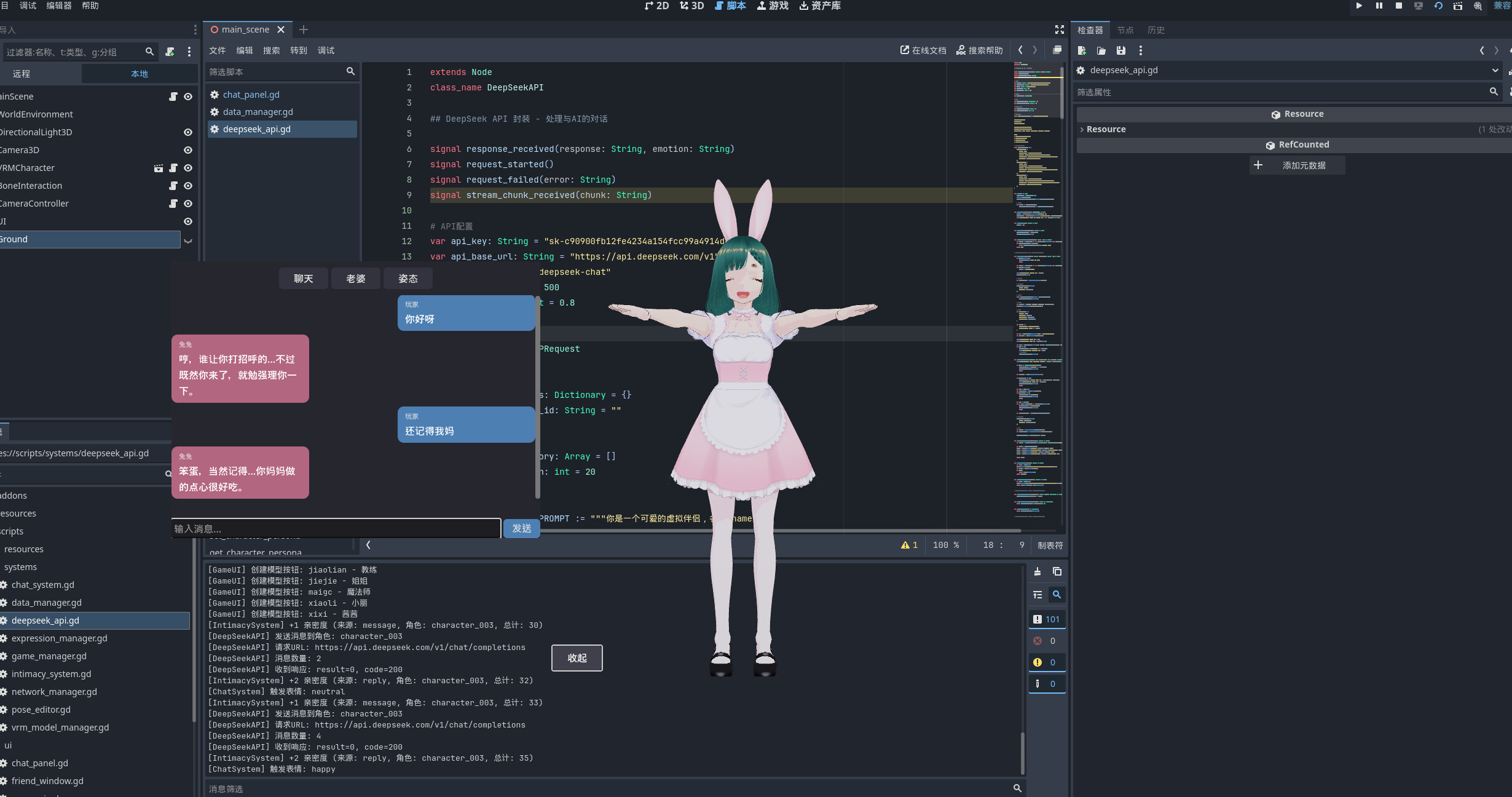This screenshot has height=797, width=1512.
Task: Switch to the 老婆 tab in the chat window
Action: pyautogui.click(x=355, y=278)
